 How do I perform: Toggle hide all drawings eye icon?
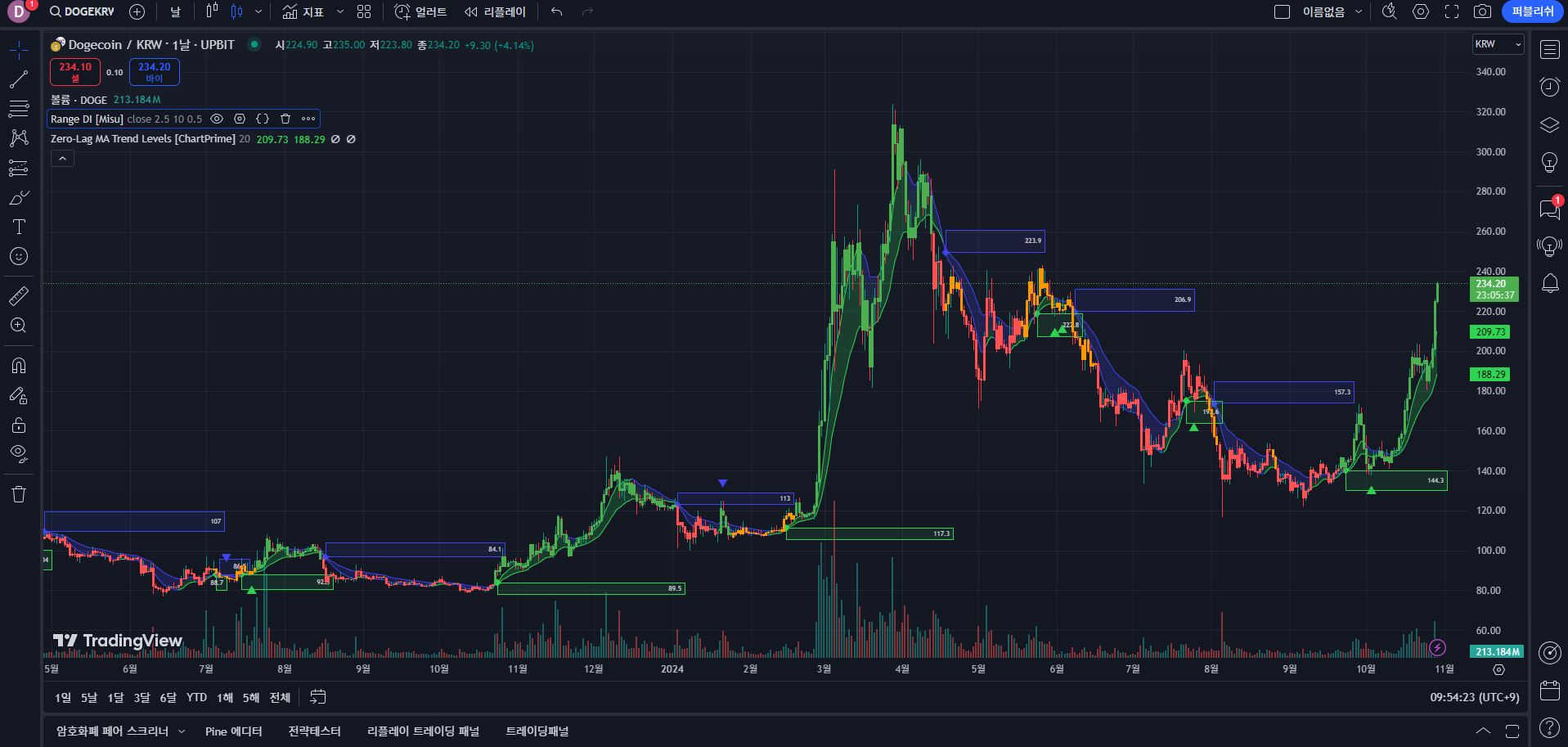tap(19, 453)
